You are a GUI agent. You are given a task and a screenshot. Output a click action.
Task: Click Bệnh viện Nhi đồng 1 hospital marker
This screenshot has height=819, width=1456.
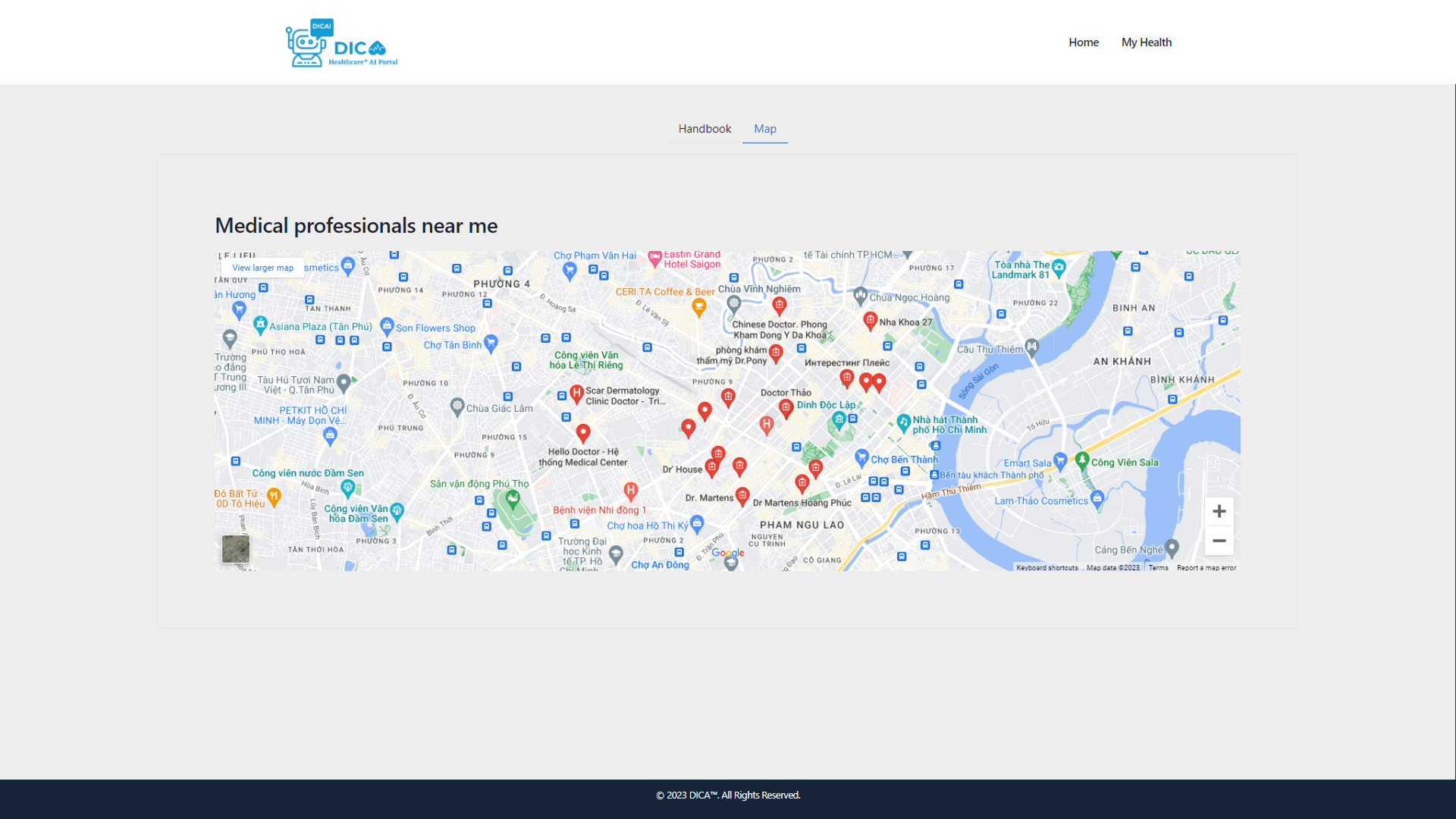(630, 491)
